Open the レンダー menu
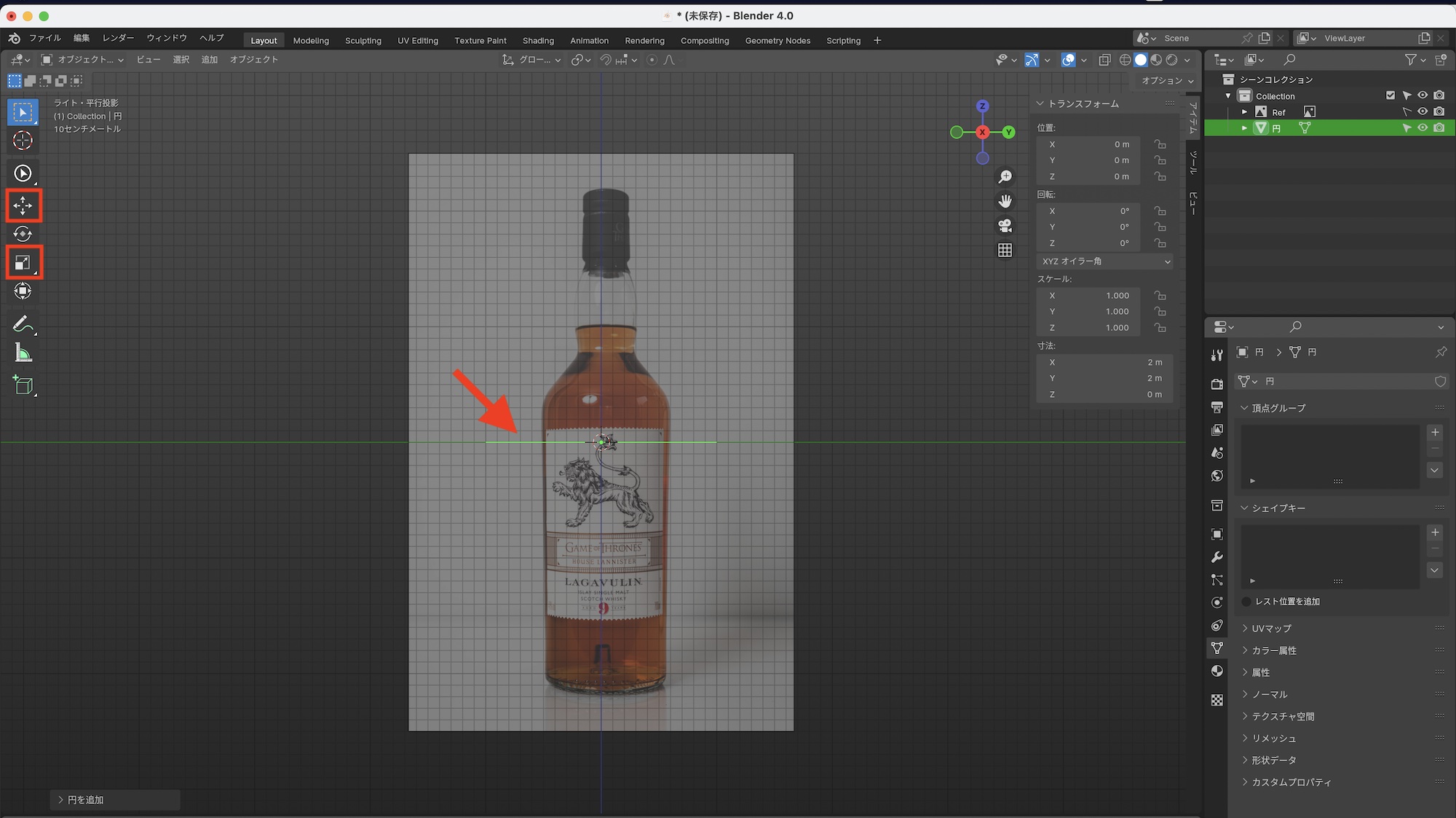This screenshot has height=818, width=1456. point(118,38)
